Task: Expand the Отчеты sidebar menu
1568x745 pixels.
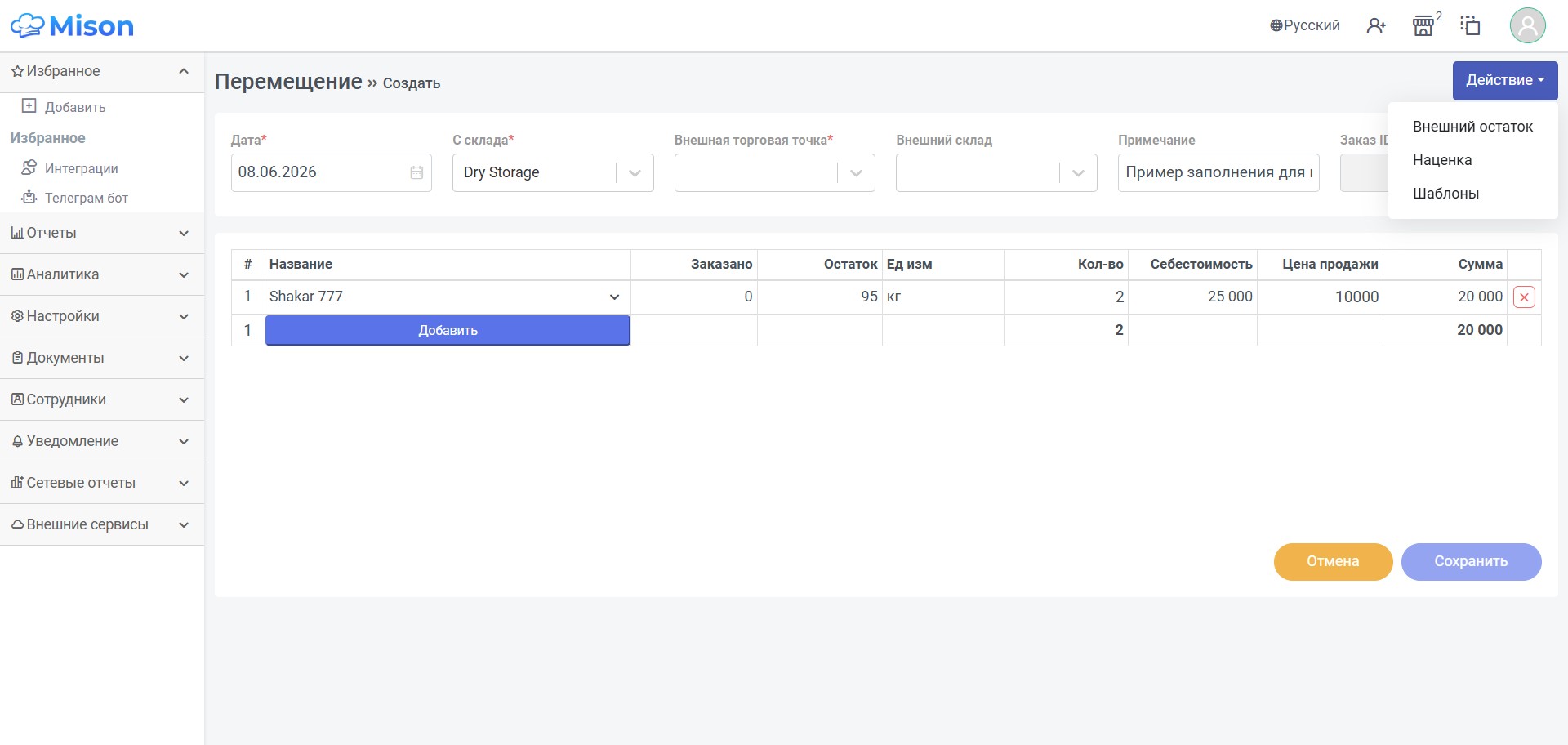Action: point(102,233)
